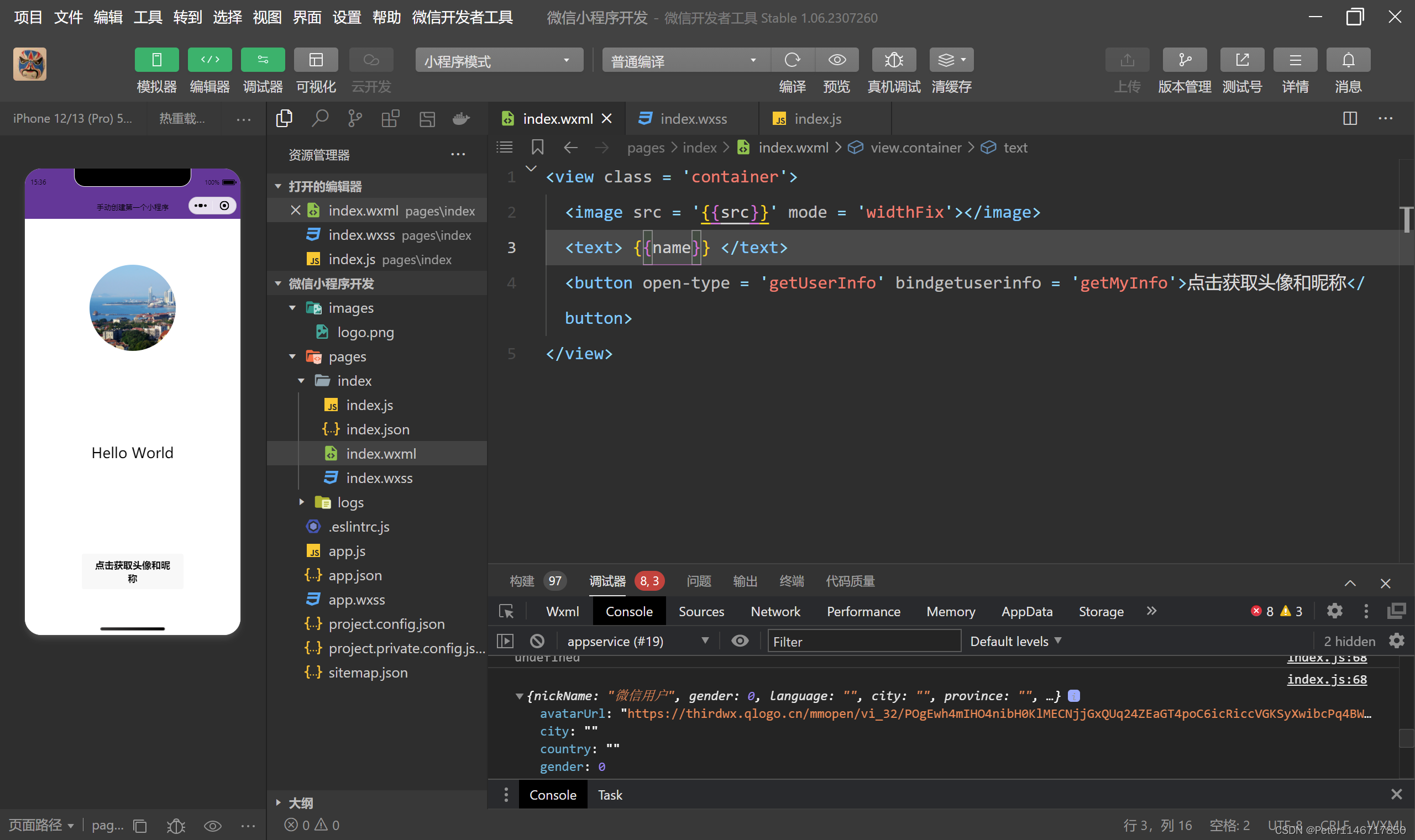The height and width of the screenshot is (840, 1415).
Task: Clear console with the ban icon
Action: pyautogui.click(x=537, y=641)
